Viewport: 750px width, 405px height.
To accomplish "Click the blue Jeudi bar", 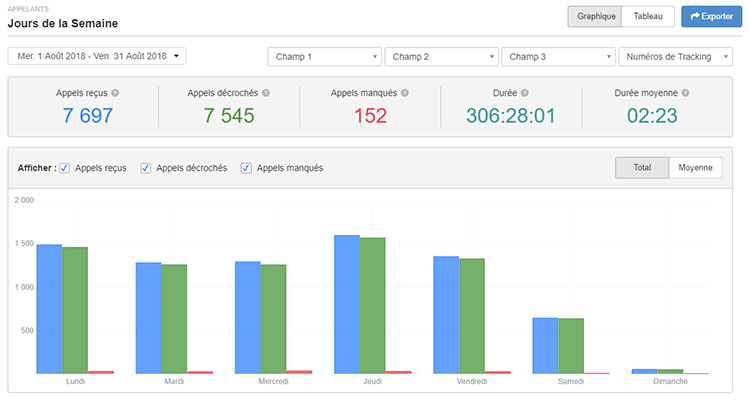I will point(347,304).
